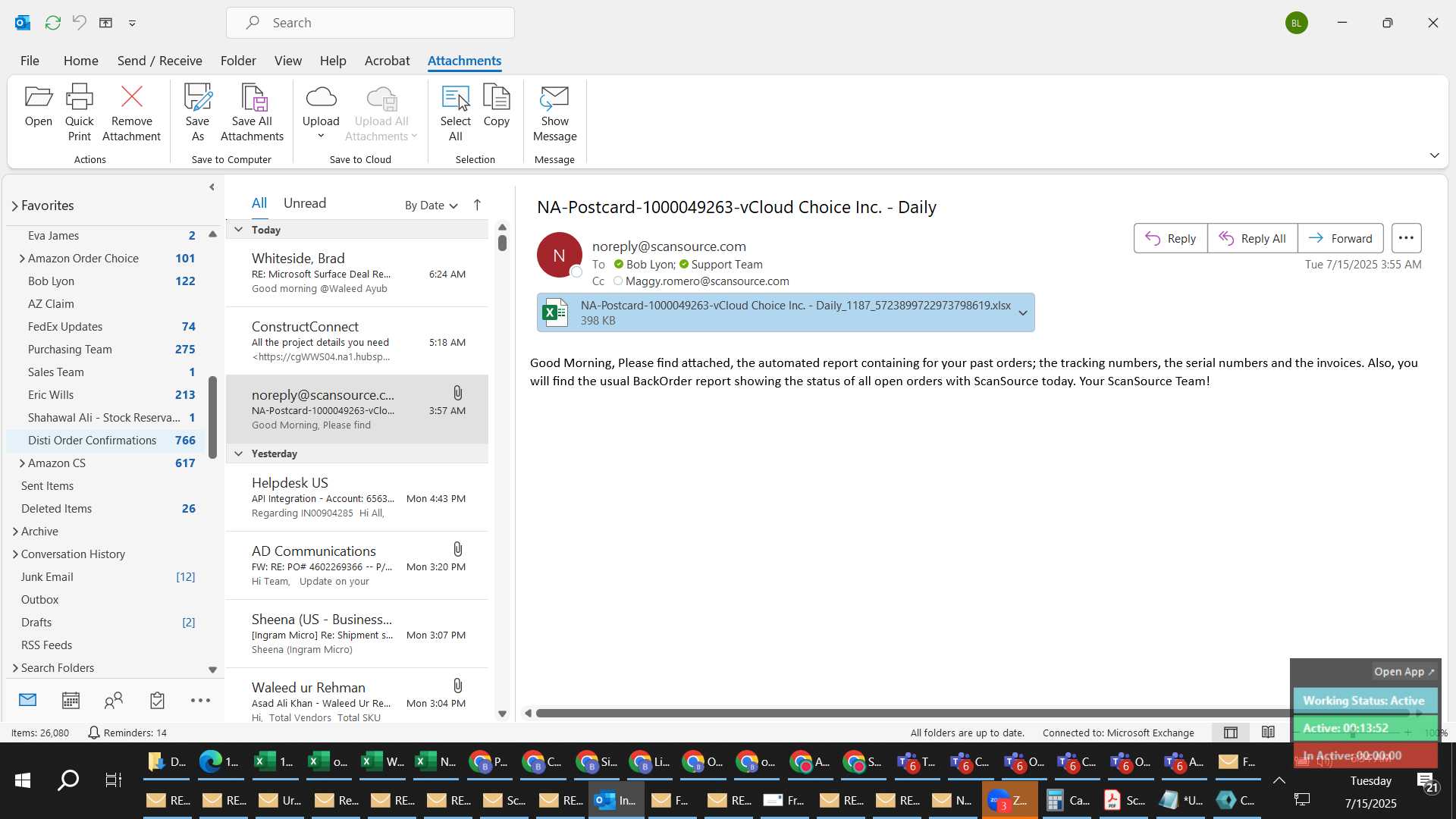This screenshot has width=1456, height=819.
Task: Click Remove Attachment icon
Action: [131, 112]
